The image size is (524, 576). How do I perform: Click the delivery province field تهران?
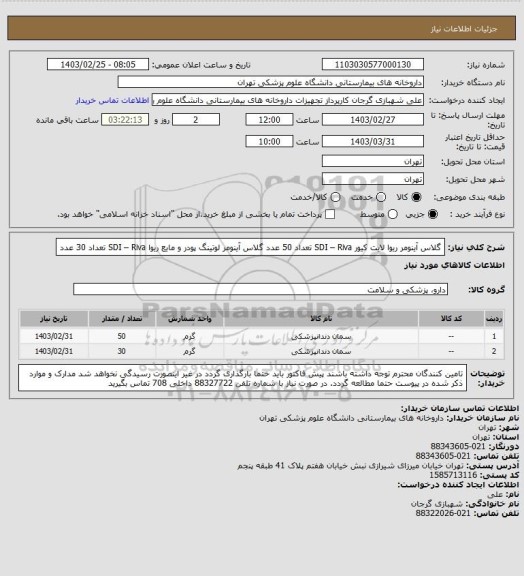[373, 161]
